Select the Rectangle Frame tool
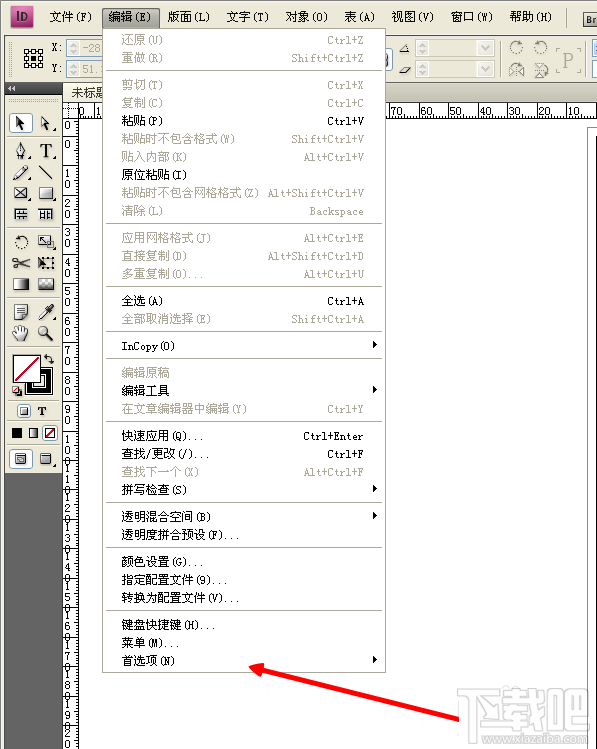Screen dimensions: 597x749 (21, 193)
